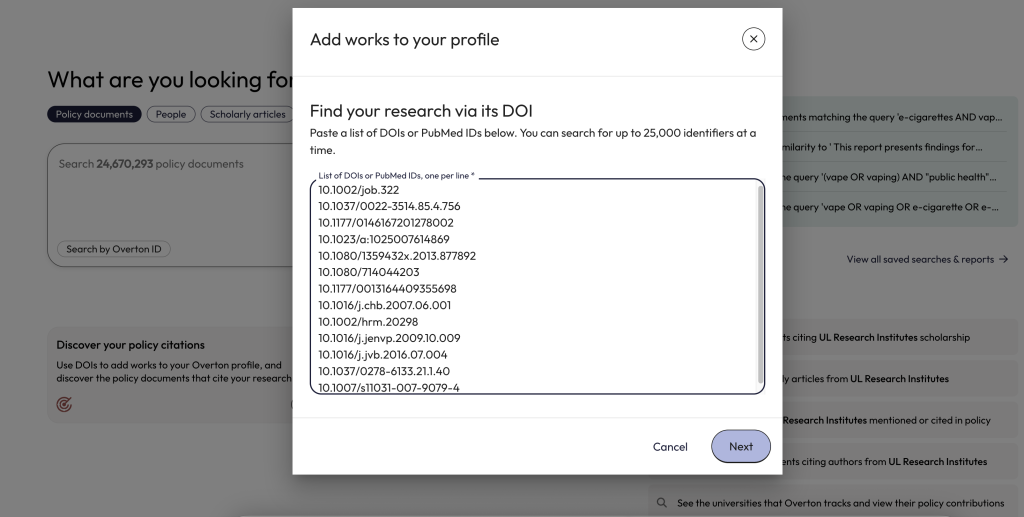Click inside the DOI list text area
1024x517 pixels.
click(535, 290)
